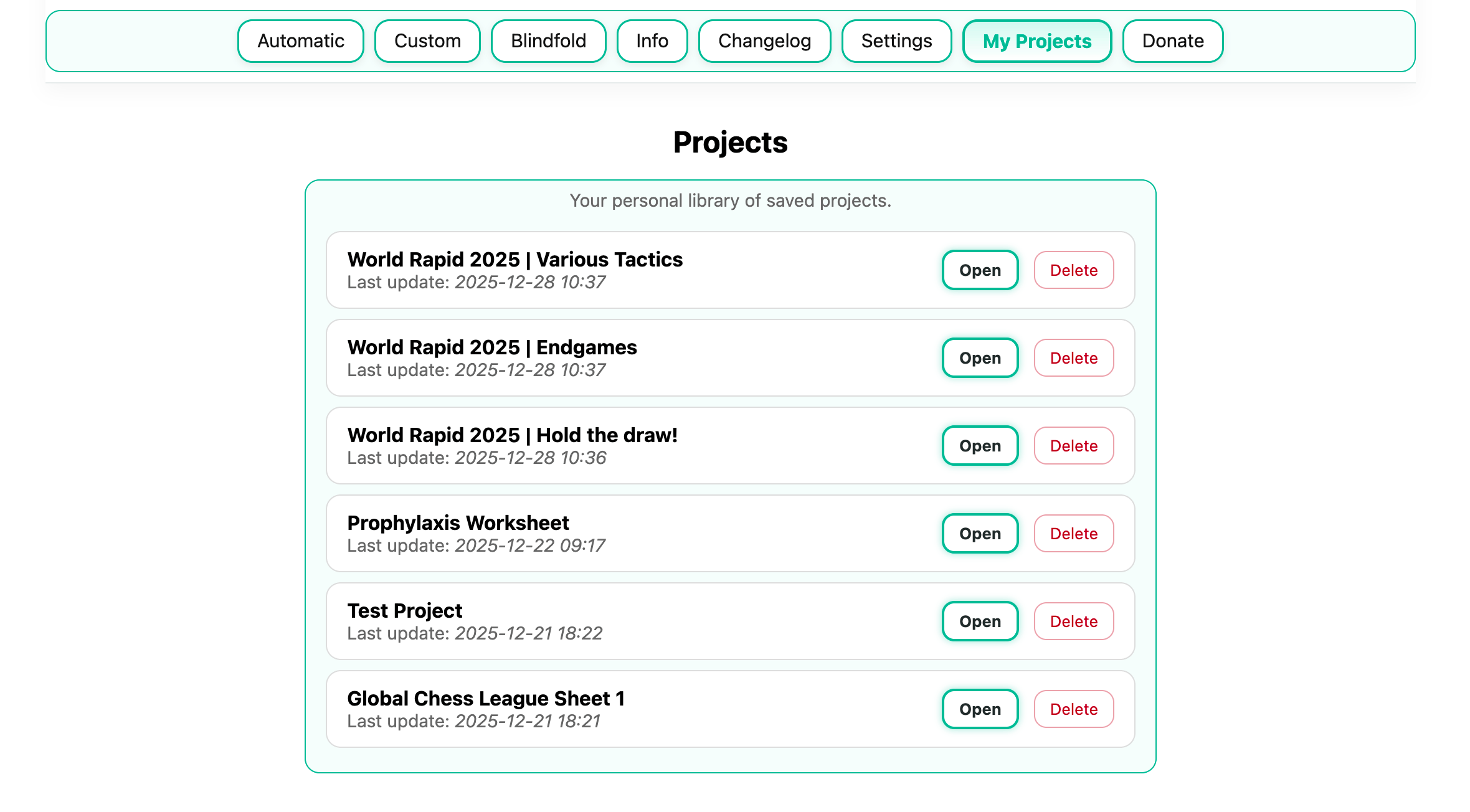Viewport: 1470px width, 812px height.
Task: Open the World Rapid 2025 Endgames project
Action: (x=980, y=358)
